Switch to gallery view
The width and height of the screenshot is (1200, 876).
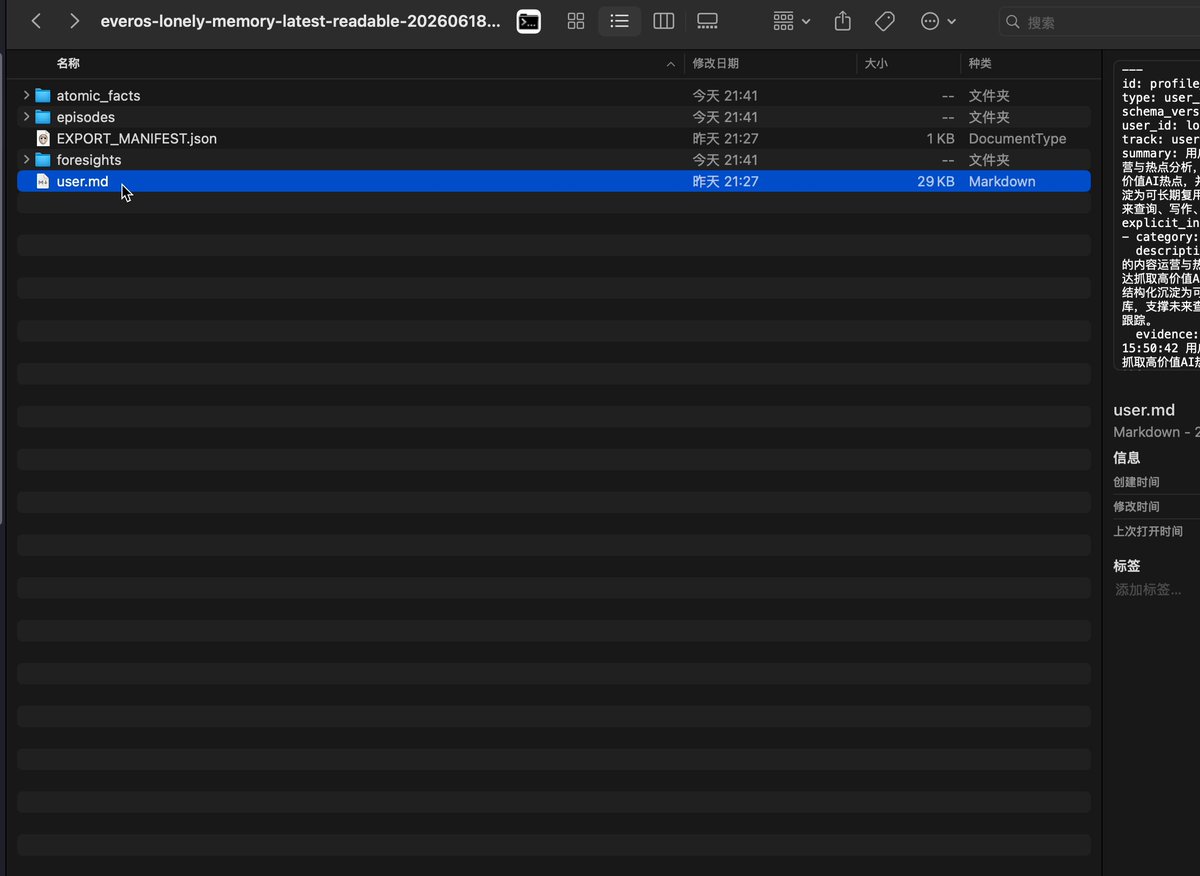(707, 21)
